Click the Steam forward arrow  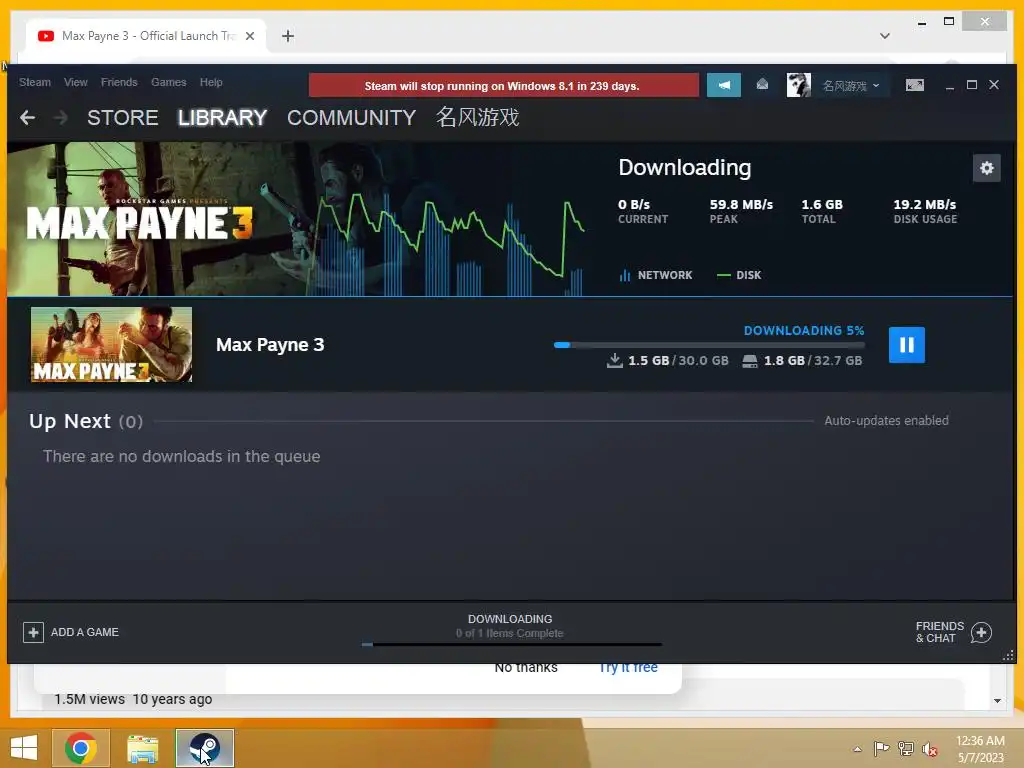click(61, 118)
